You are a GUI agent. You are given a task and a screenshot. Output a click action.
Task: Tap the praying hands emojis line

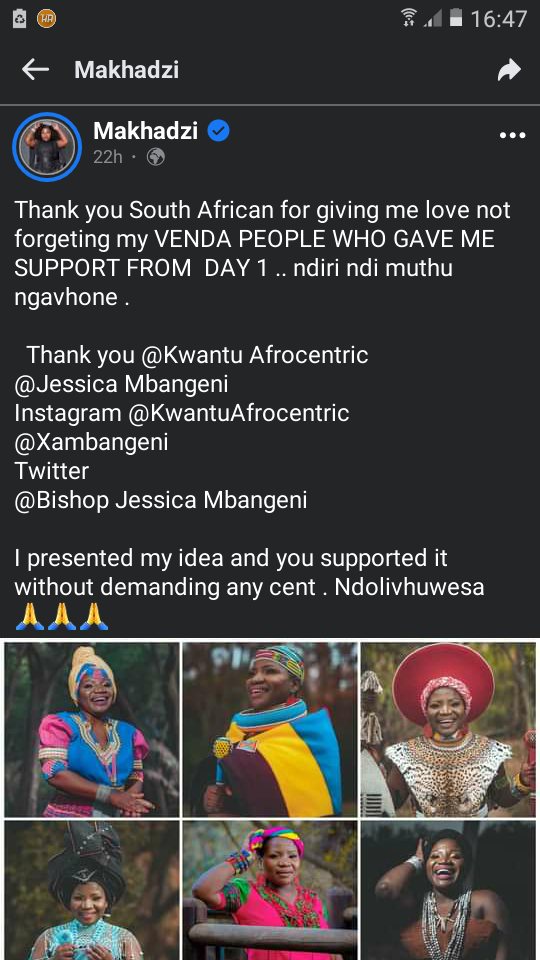click(61, 617)
